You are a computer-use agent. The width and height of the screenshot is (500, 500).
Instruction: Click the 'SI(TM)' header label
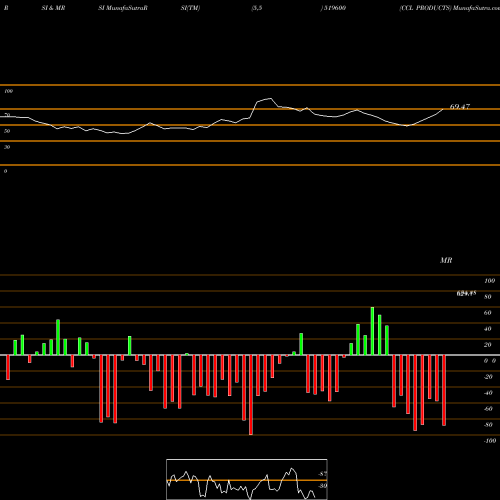point(190,8)
